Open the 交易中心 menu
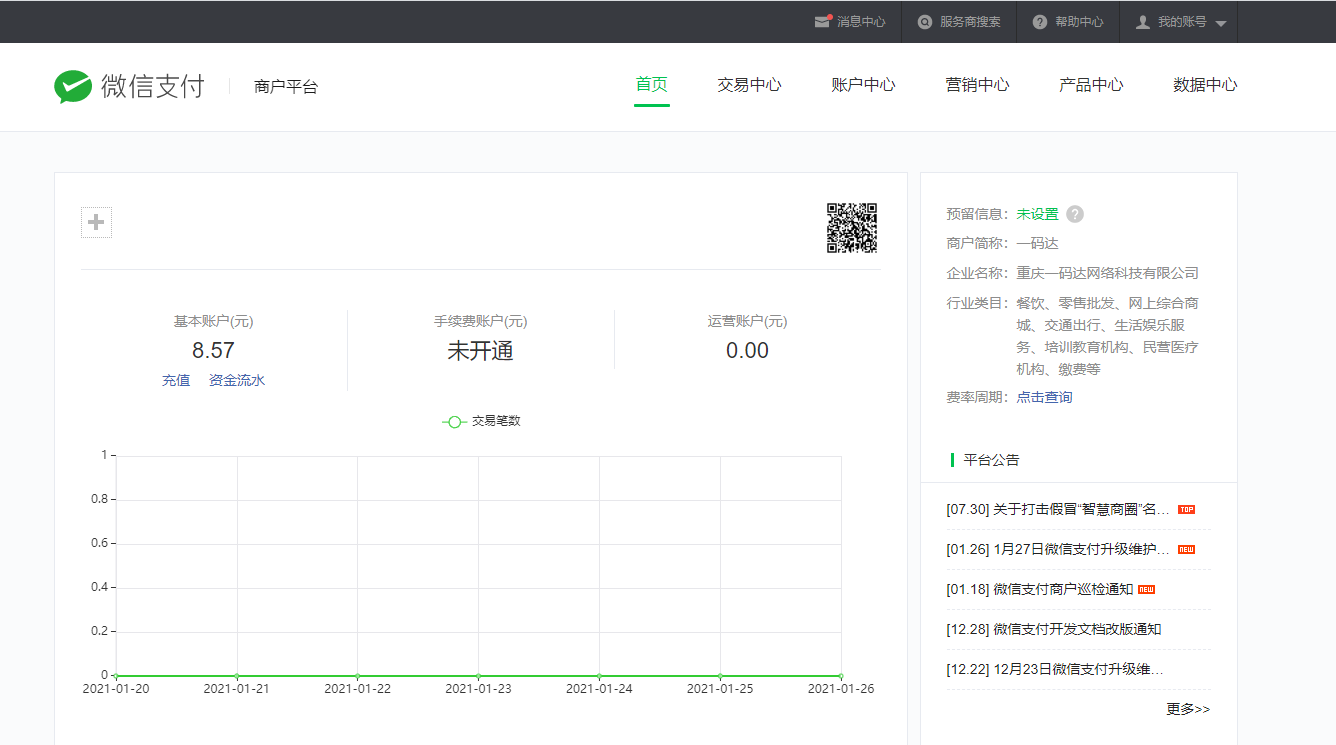This screenshot has width=1336, height=745. tap(749, 85)
